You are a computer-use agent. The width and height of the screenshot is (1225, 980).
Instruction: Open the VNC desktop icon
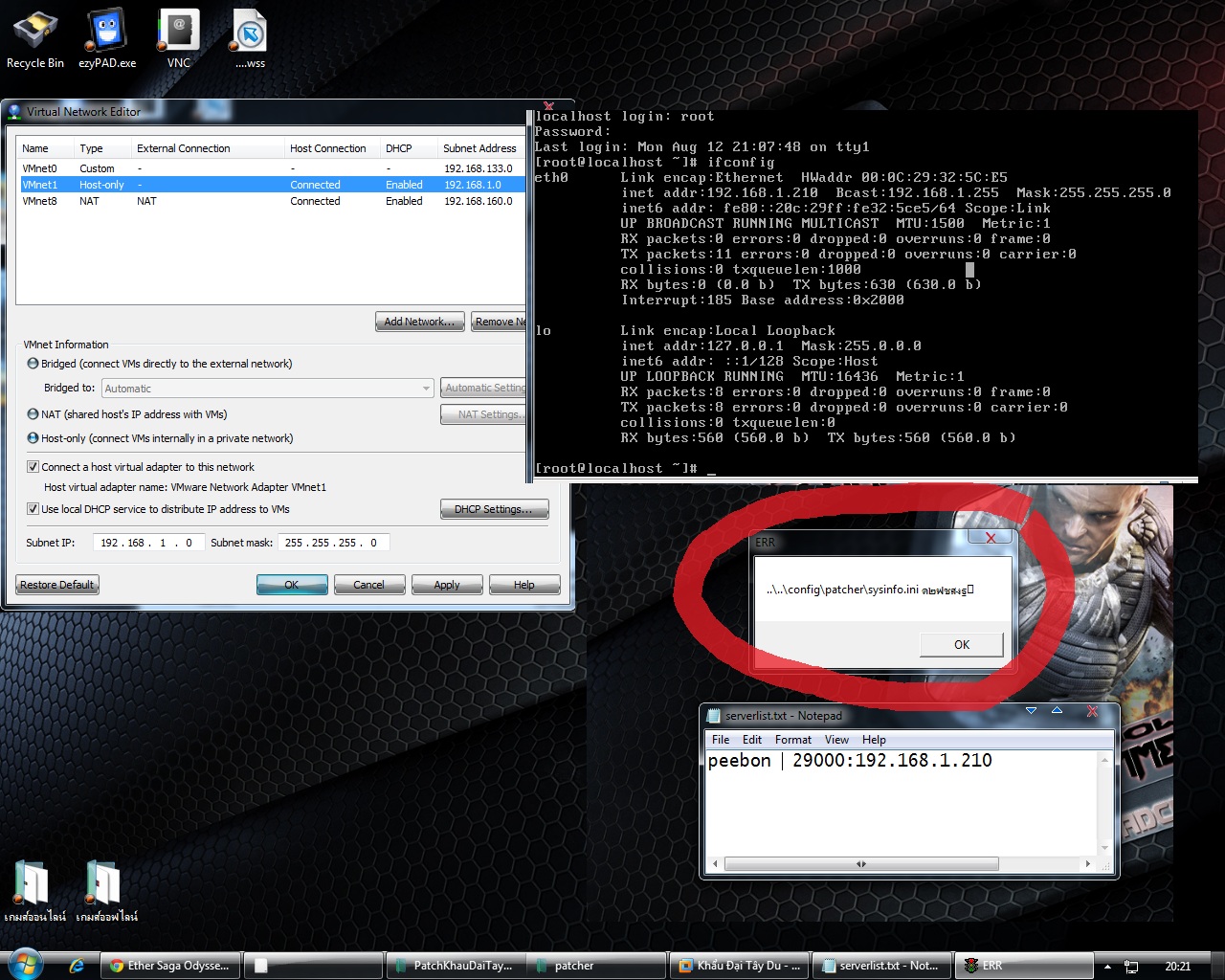pos(179,39)
